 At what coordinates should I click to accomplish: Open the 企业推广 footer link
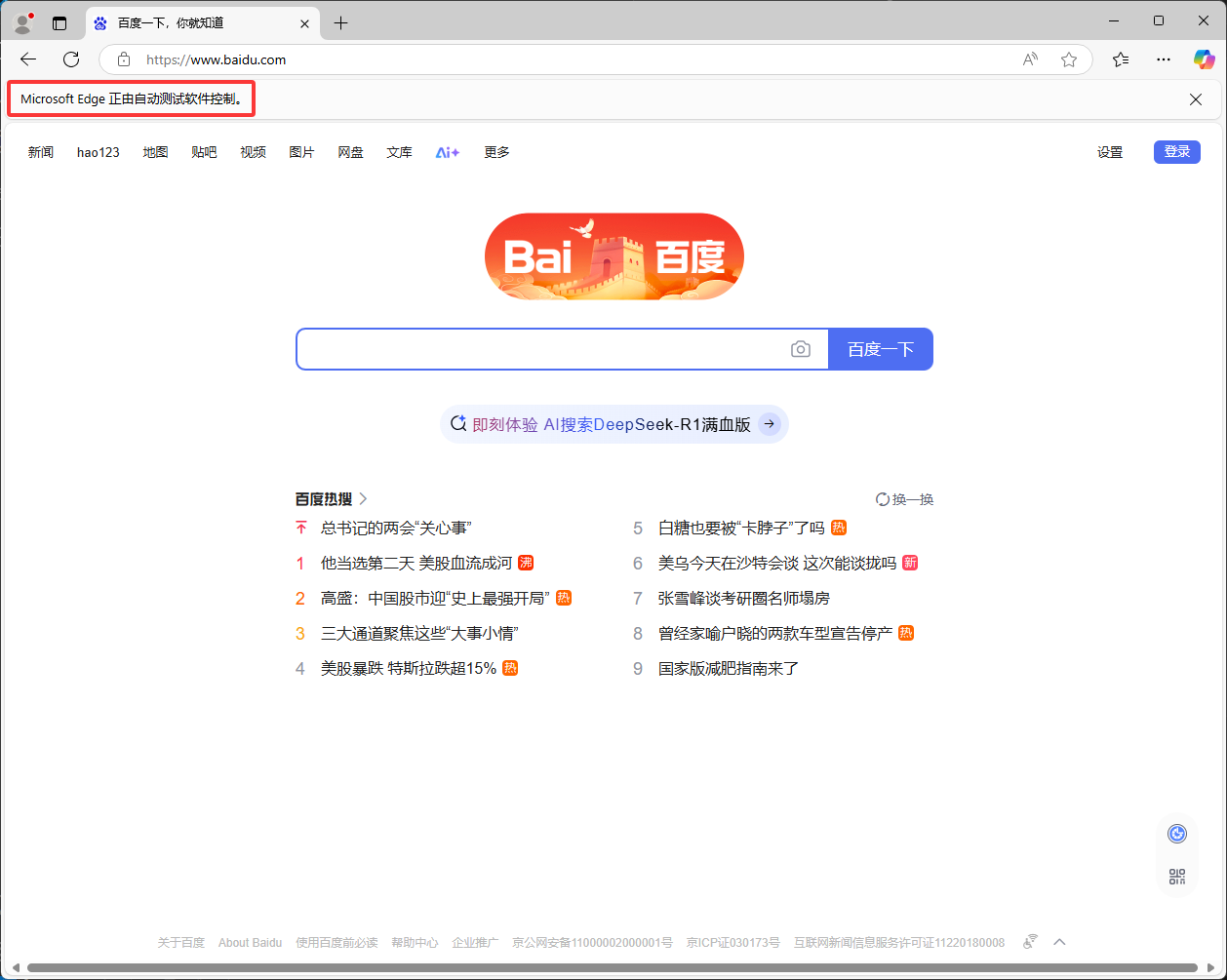point(475,943)
